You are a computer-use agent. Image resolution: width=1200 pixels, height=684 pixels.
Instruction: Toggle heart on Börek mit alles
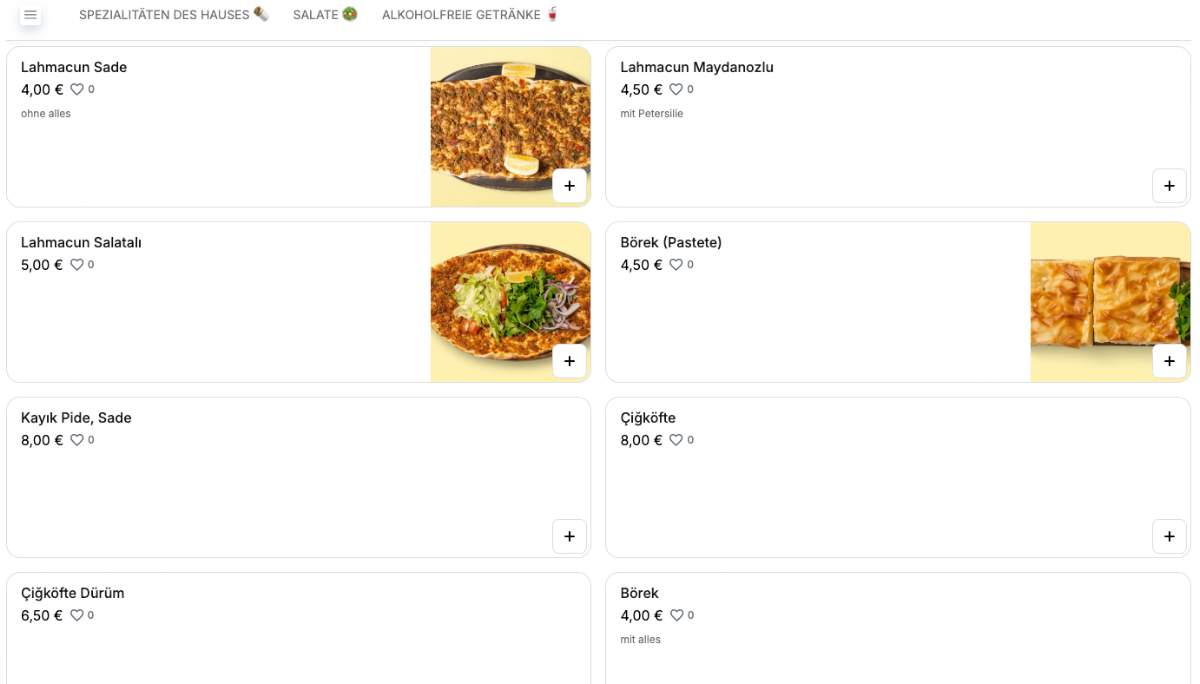tap(676, 615)
